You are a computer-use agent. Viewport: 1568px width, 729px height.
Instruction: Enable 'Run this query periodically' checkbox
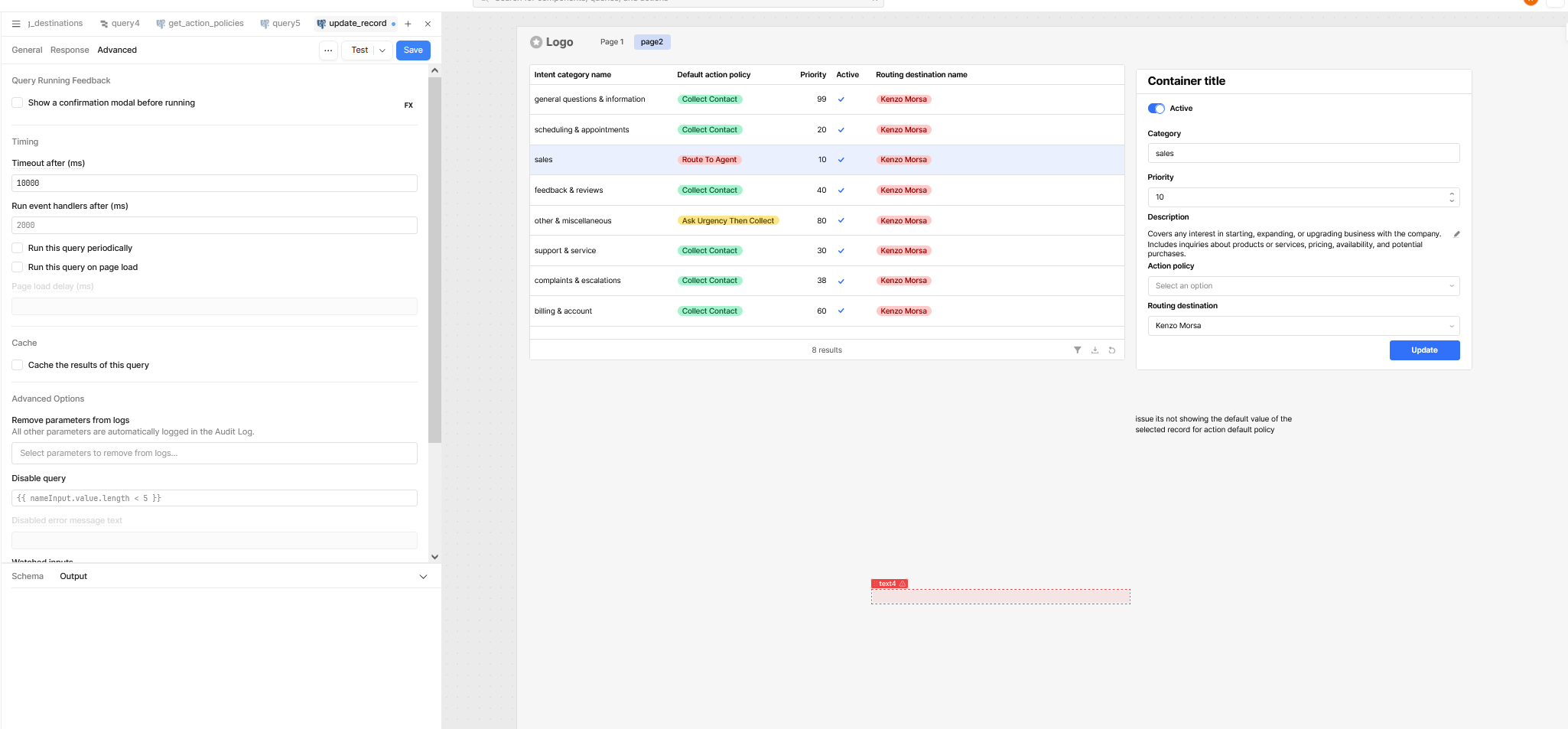point(18,248)
